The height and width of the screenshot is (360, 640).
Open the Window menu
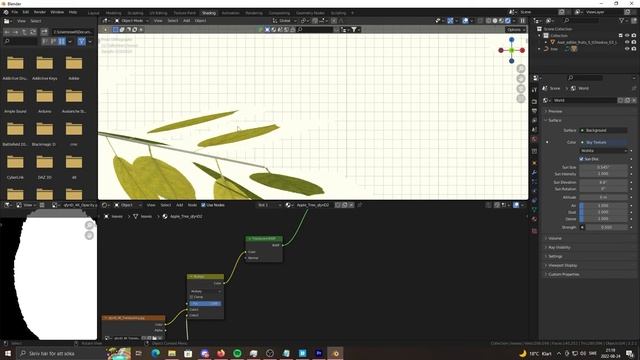57,12
